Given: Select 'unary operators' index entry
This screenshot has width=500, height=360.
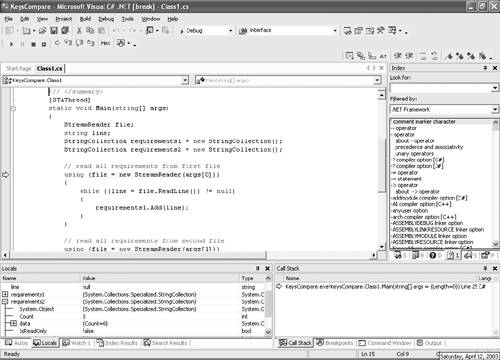Looking at the screenshot, I should click(x=414, y=154).
